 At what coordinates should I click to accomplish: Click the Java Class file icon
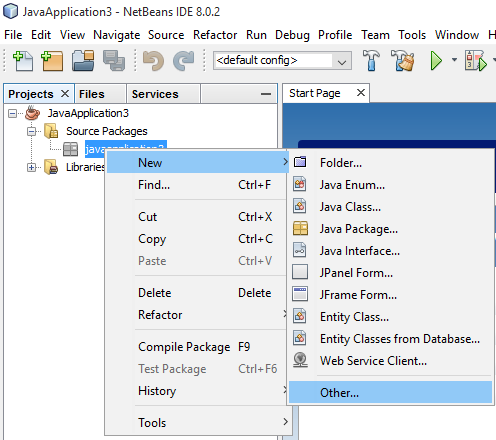pos(300,206)
